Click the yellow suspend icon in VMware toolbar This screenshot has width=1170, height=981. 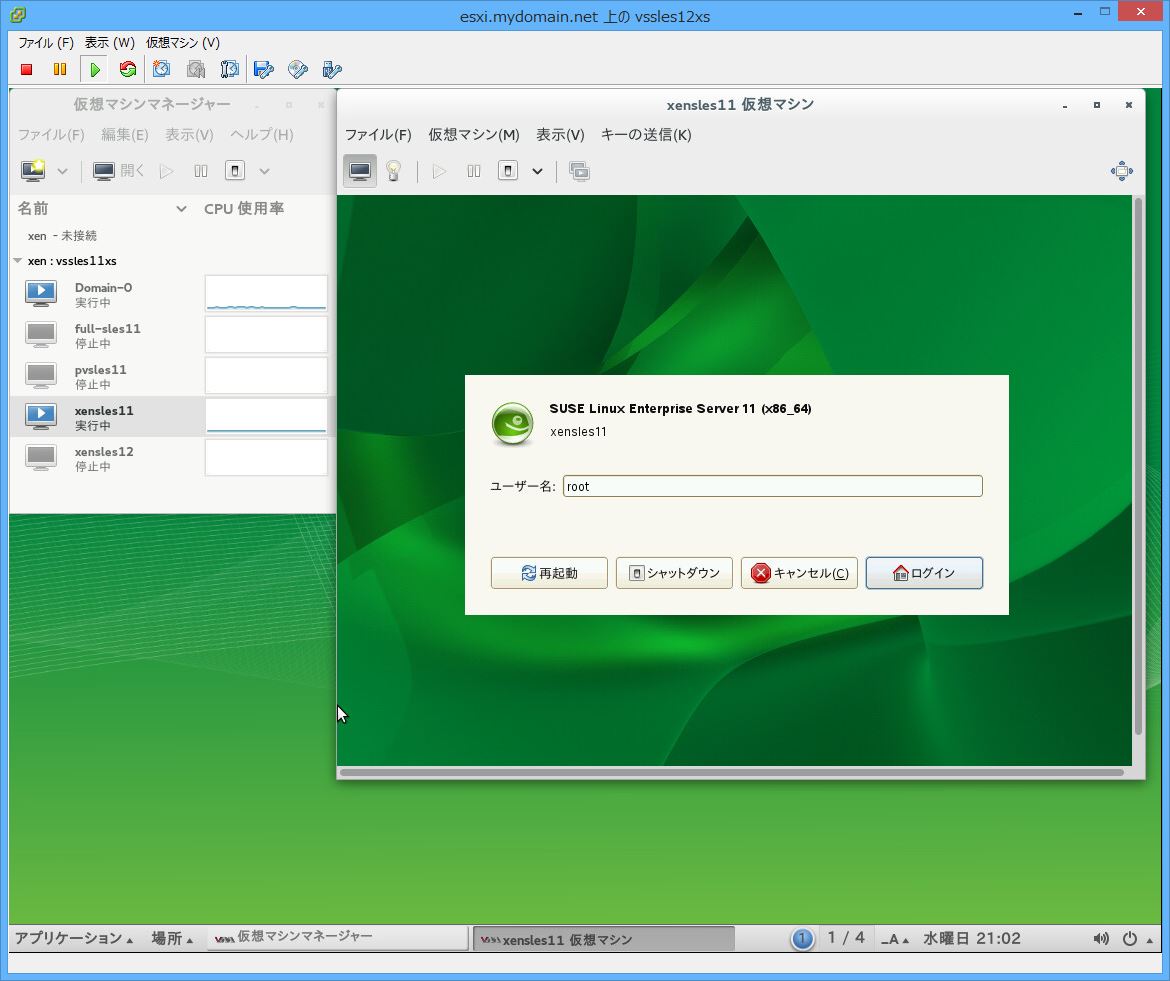tap(60, 69)
